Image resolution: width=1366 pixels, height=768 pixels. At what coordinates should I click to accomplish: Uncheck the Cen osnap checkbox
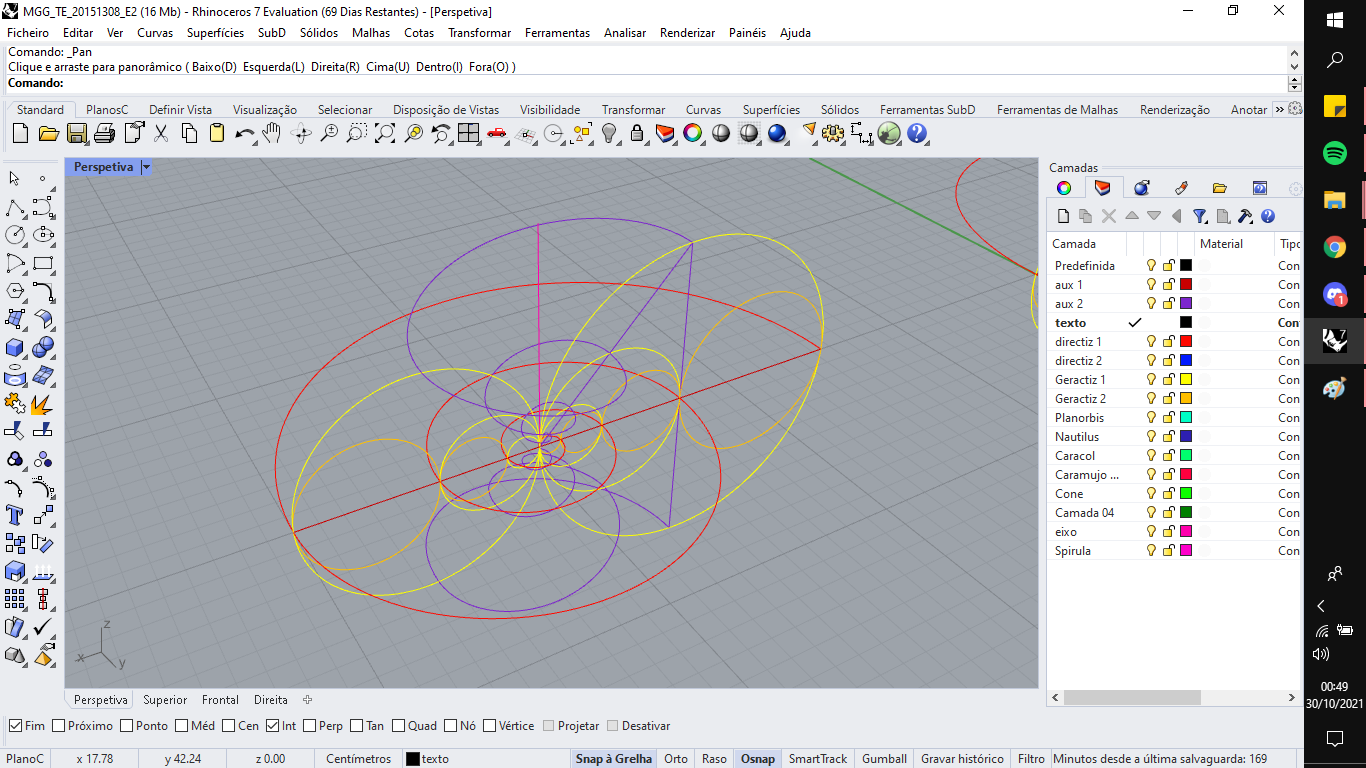tap(229, 726)
